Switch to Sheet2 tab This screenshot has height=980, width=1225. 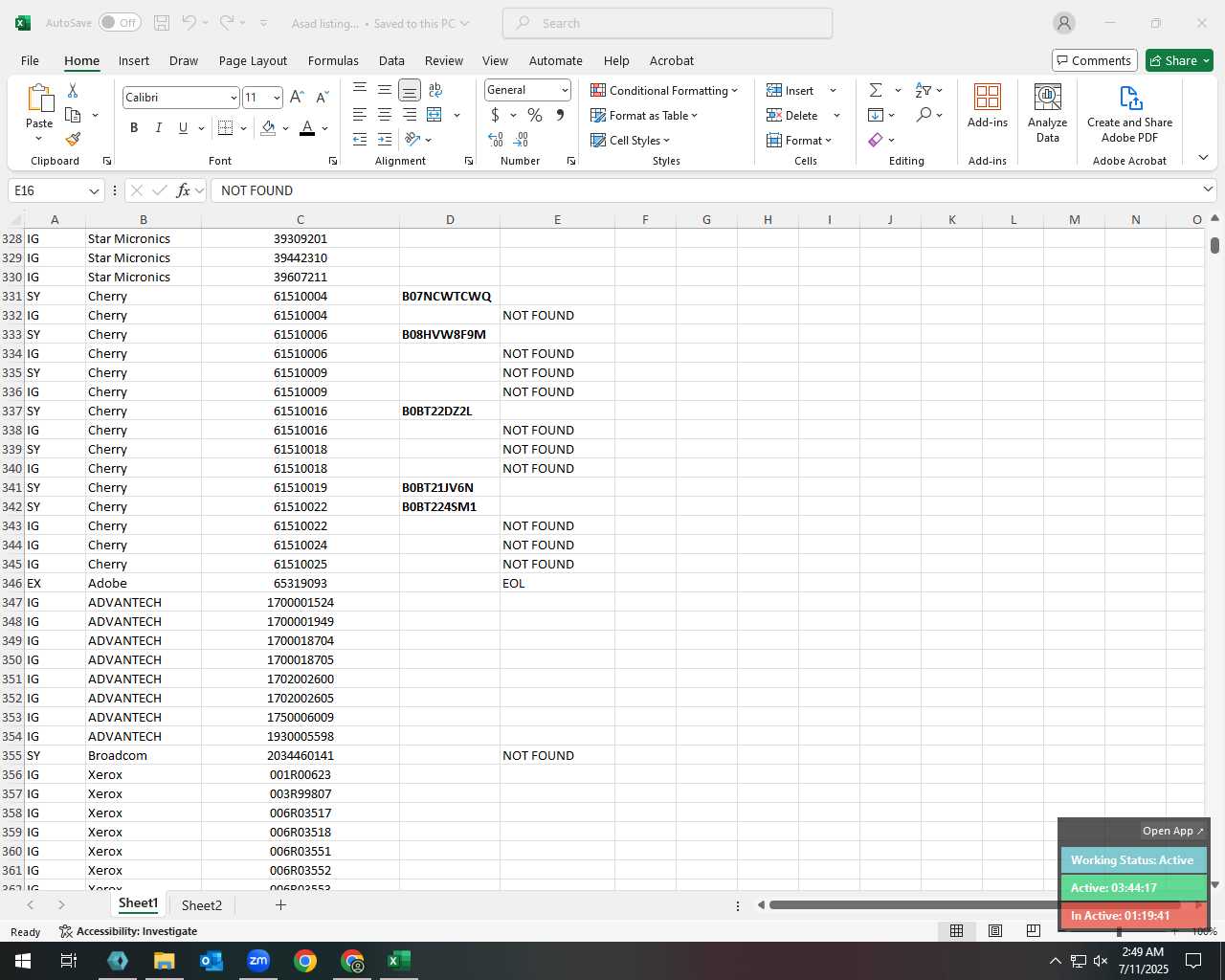(x=202, y=905)
